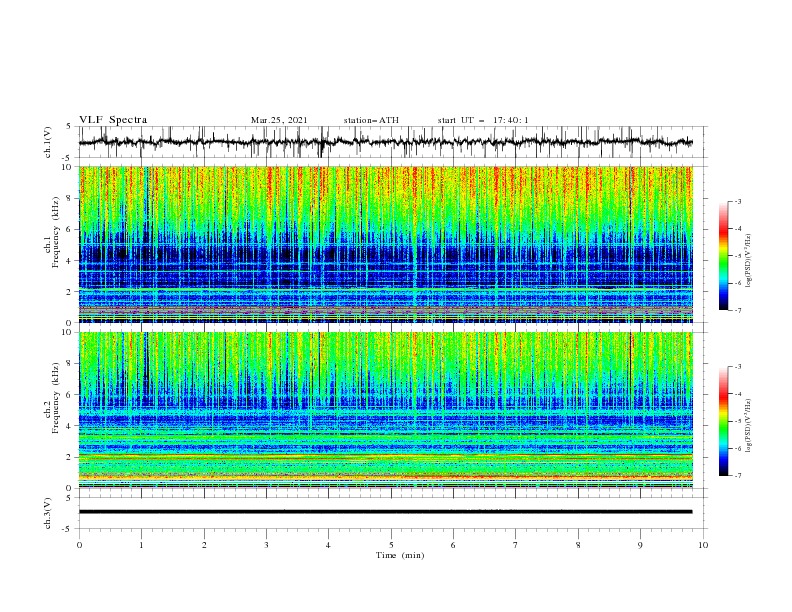Click the ch.2 spectrogram plot area
792x612 pixels.
[x=386, y=410]
